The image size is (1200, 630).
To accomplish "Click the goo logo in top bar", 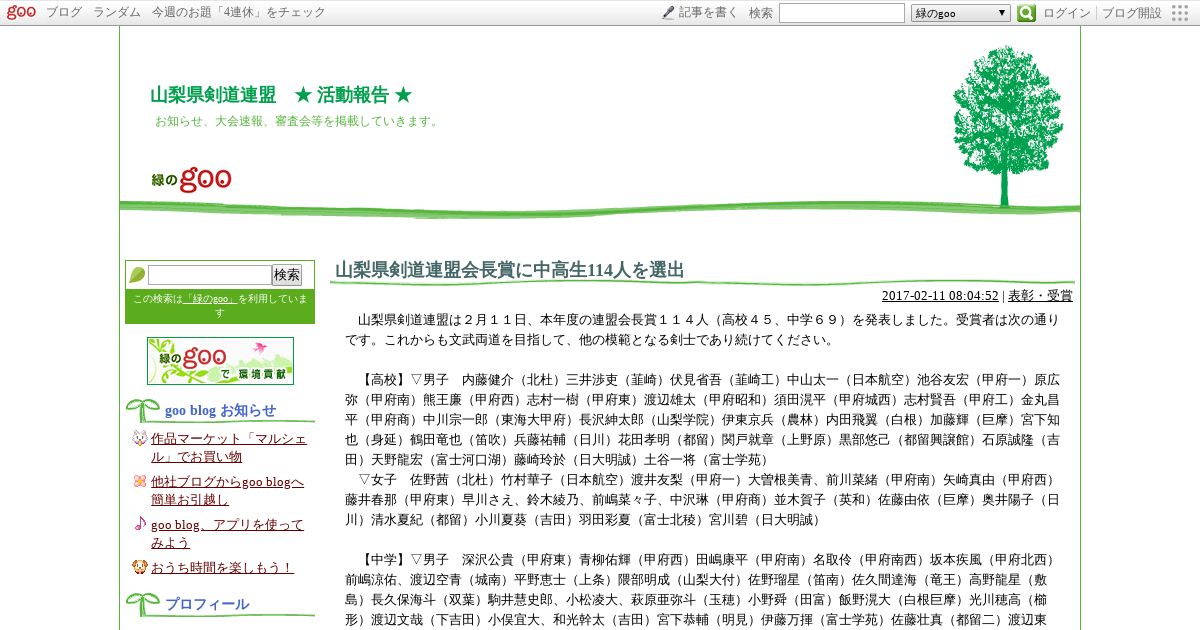I will coord(21,13).
